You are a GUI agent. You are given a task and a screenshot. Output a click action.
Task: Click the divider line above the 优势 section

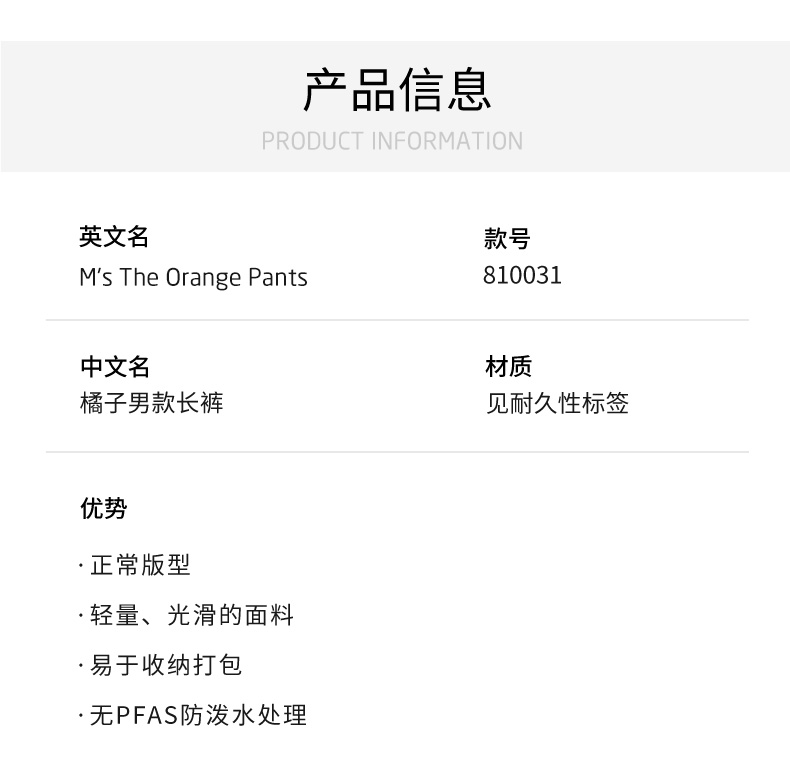[x=397, y=452]
